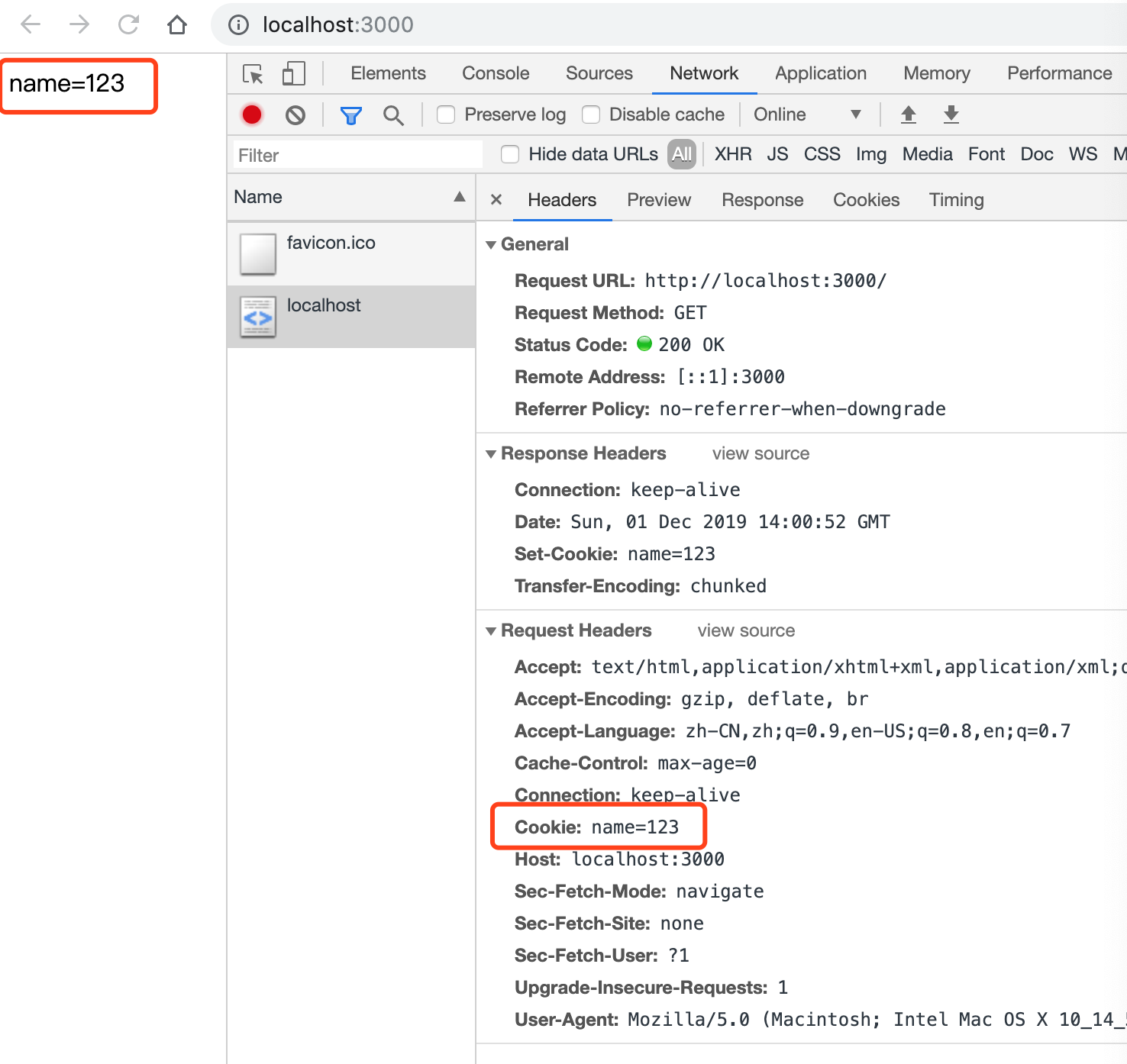The width and height of the screenshot is (1127, 1064).
Task: Collapse the General section
Action: click(x=491, y=245)
